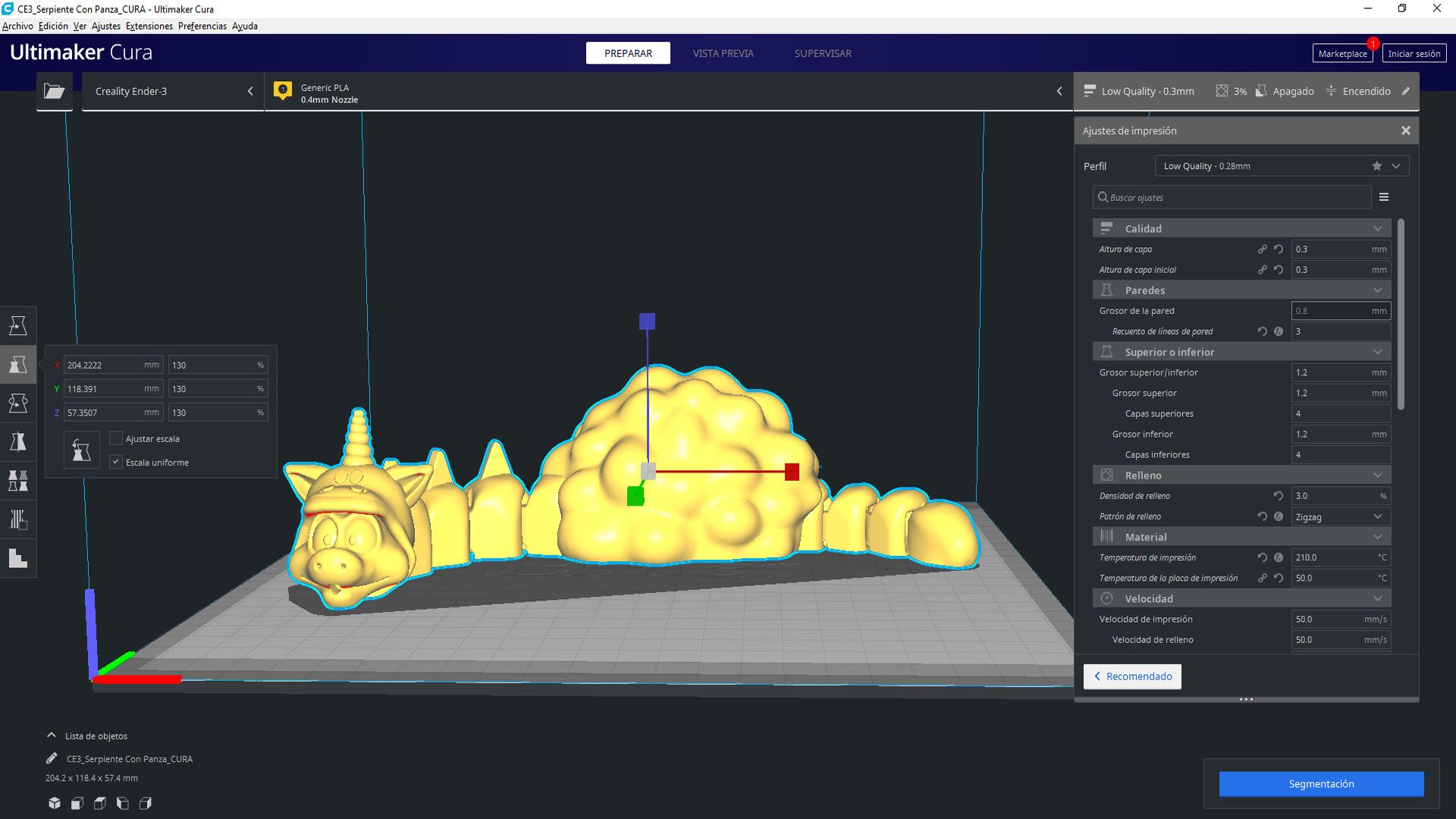Click X dimension 204.2222 mm field
The width and height of the screenshot is (1456, 819).
[x=113, y=365]
